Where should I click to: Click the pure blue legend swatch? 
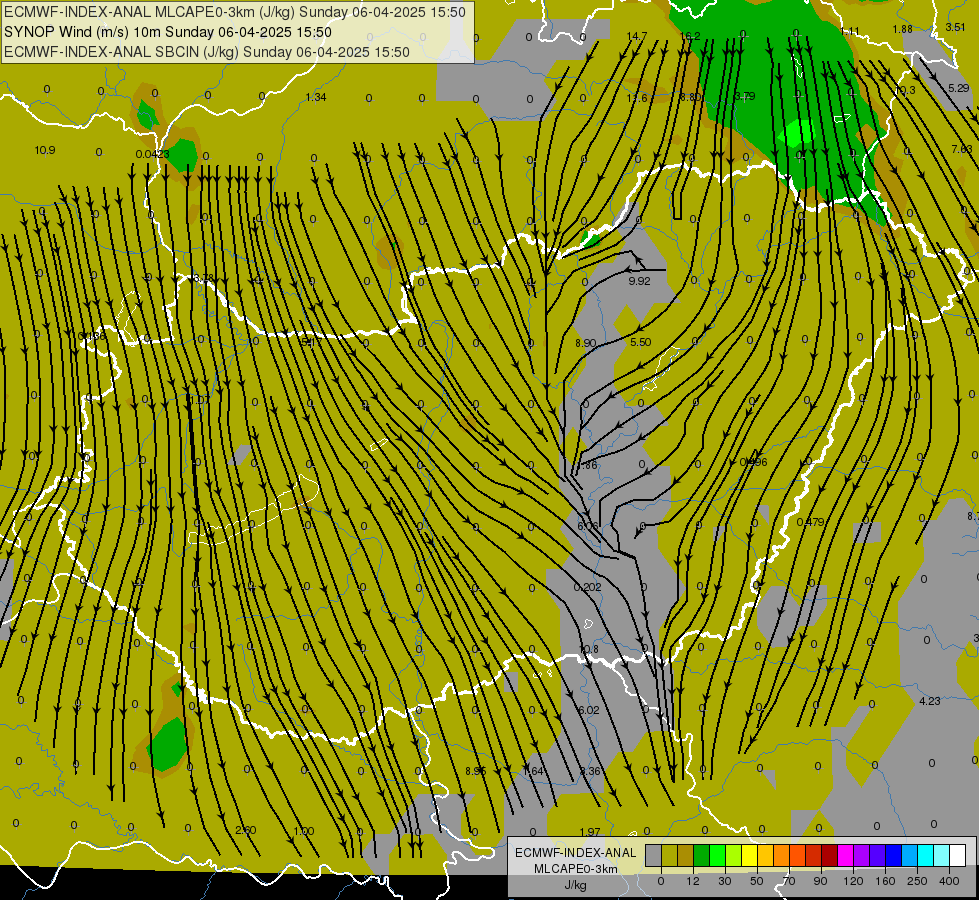894,855
